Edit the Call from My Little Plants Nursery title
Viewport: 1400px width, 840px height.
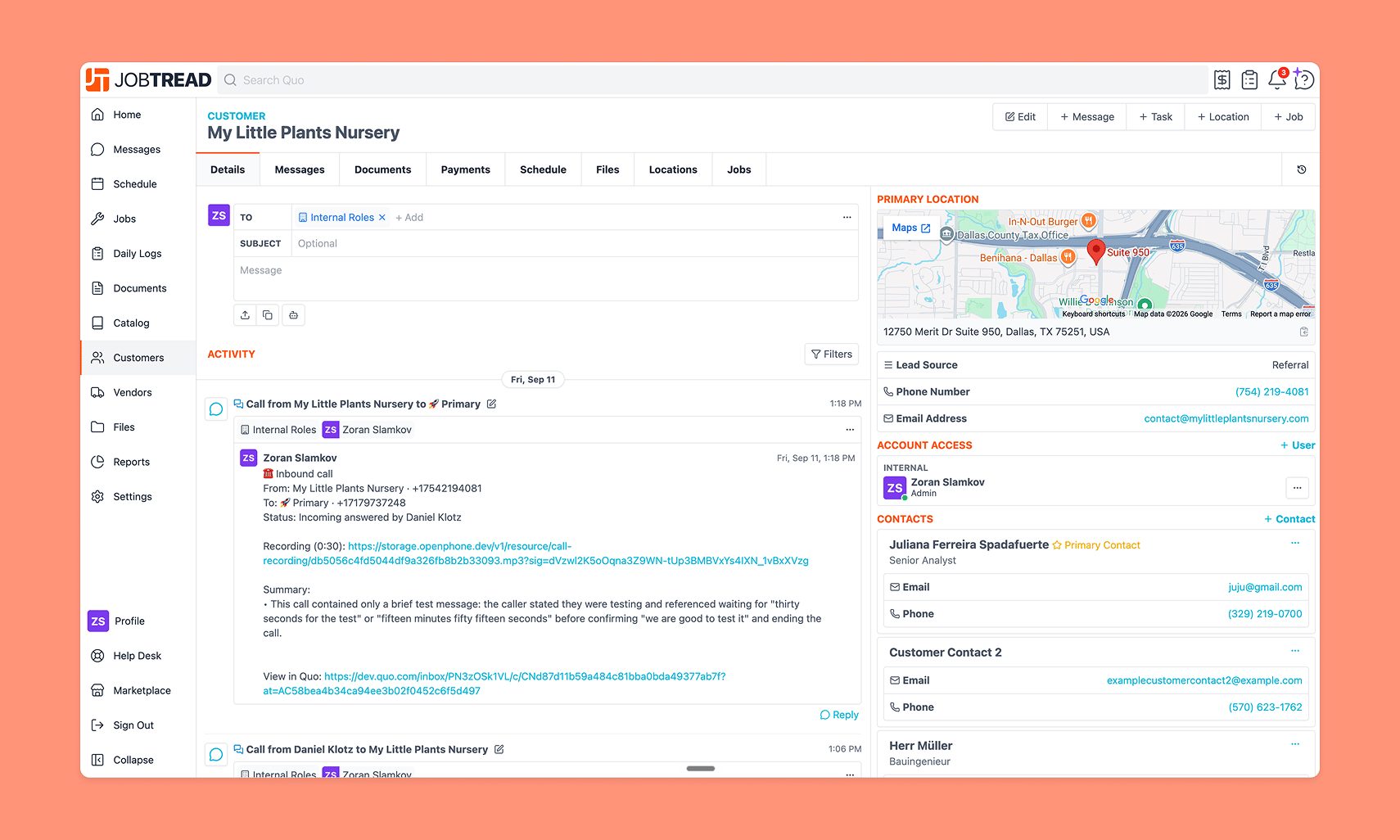492,404
